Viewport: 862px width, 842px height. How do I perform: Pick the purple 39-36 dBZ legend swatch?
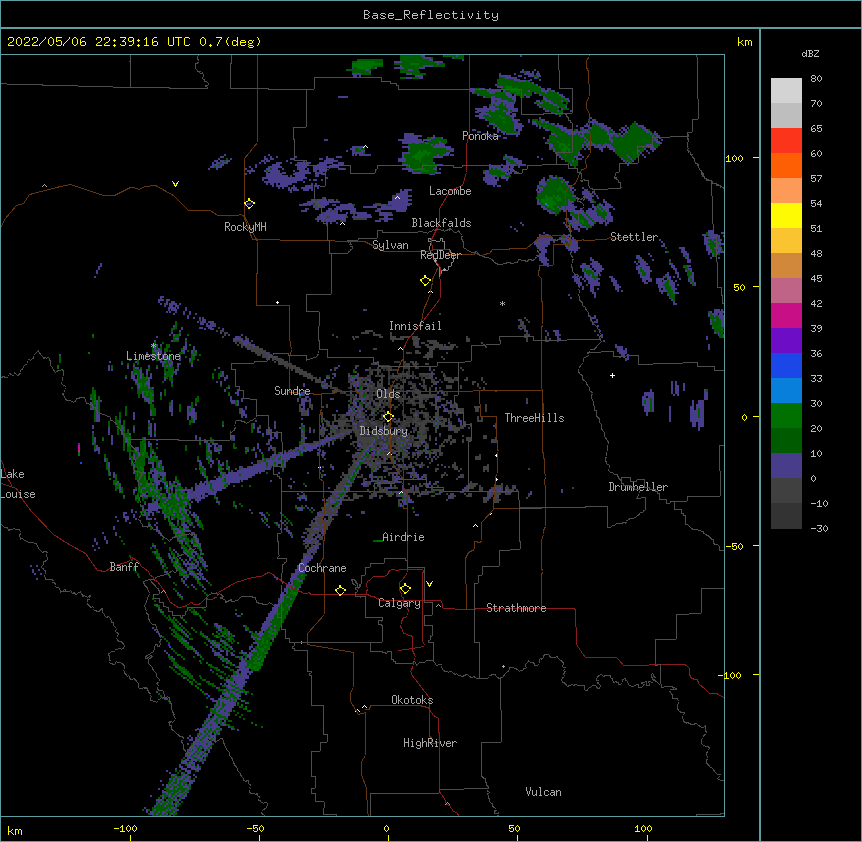pyautogui.click(x=786, y=341)
